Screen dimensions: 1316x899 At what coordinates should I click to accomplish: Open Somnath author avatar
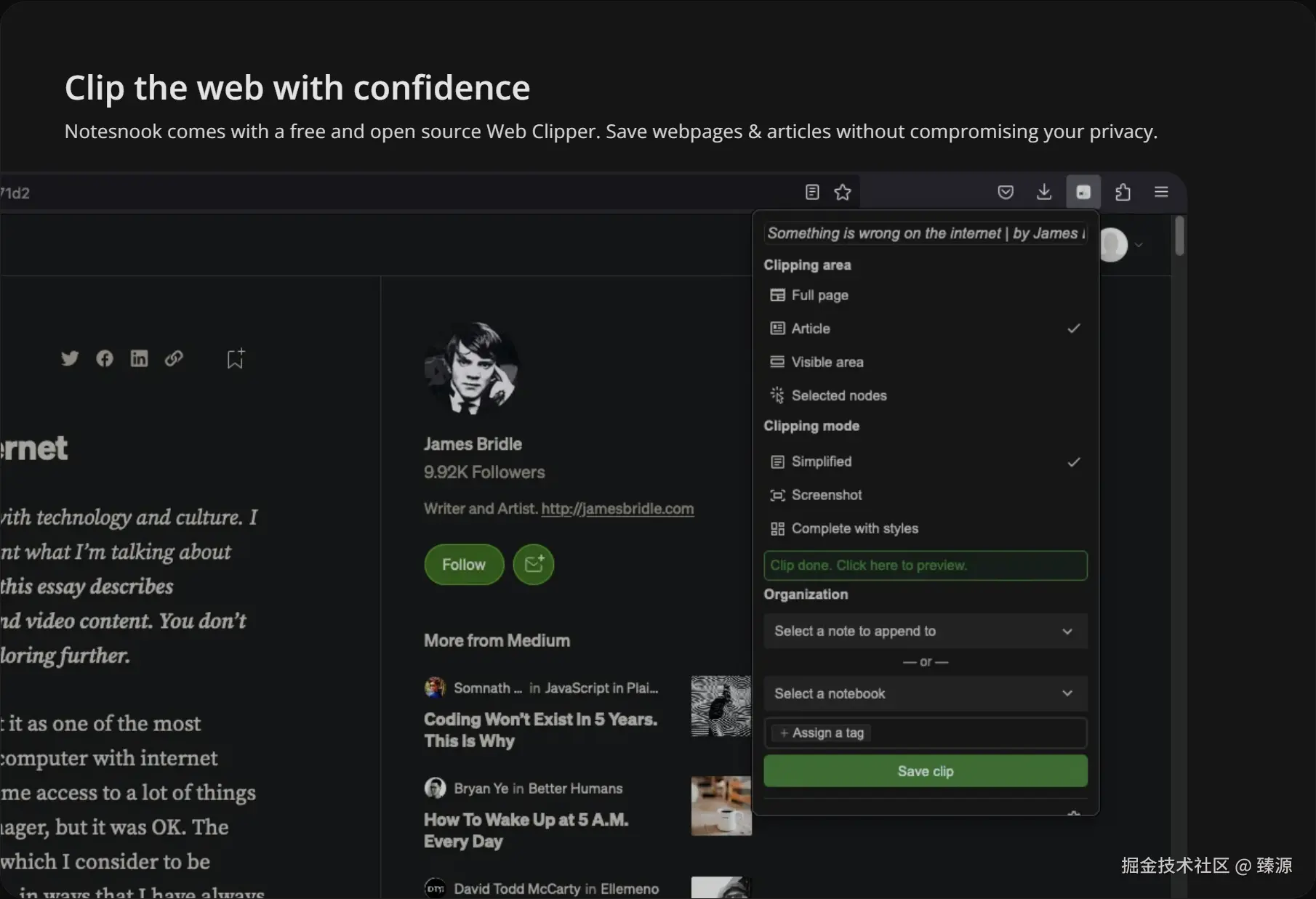point(435,688)
